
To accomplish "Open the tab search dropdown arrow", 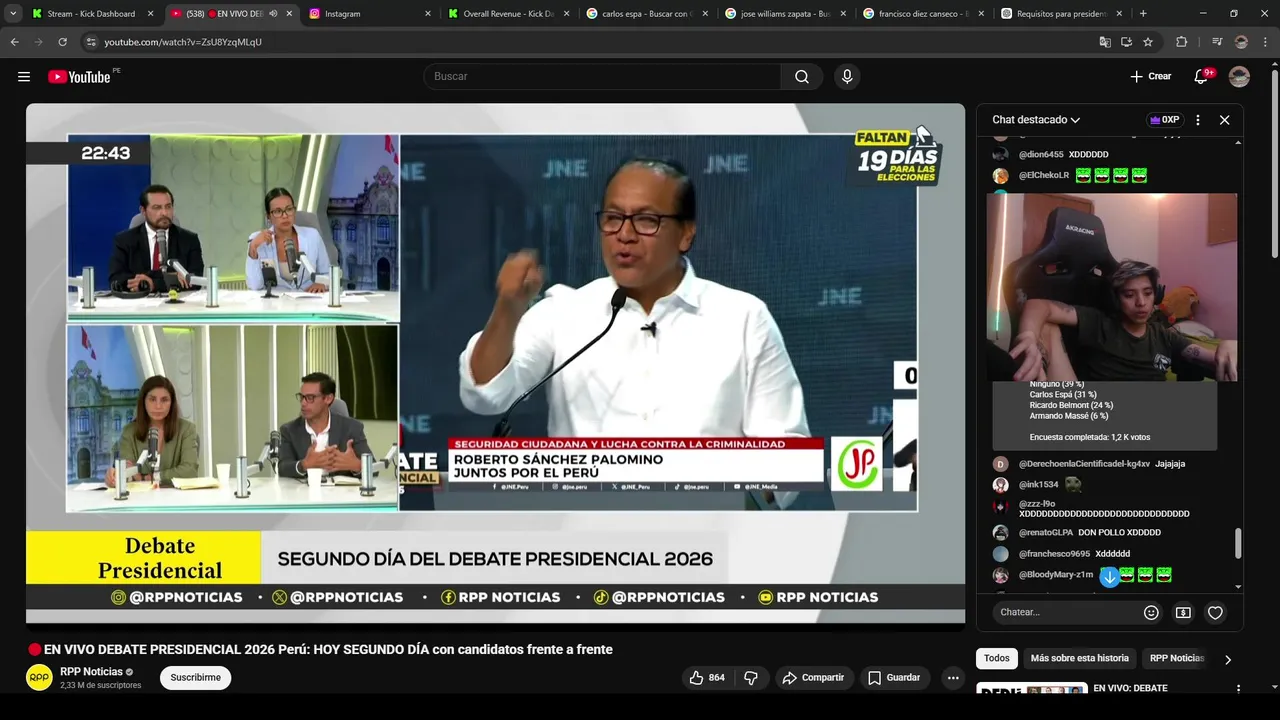I will (x=13, y=14).
